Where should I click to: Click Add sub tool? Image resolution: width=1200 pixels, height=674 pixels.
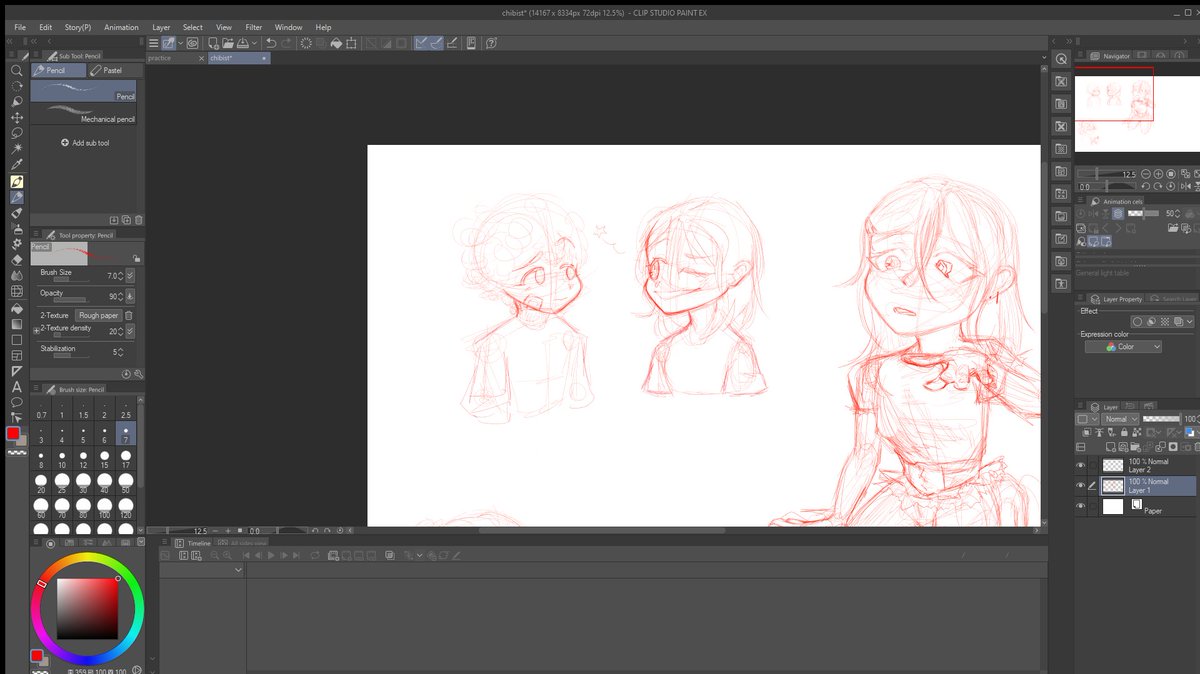coord(86,143)
